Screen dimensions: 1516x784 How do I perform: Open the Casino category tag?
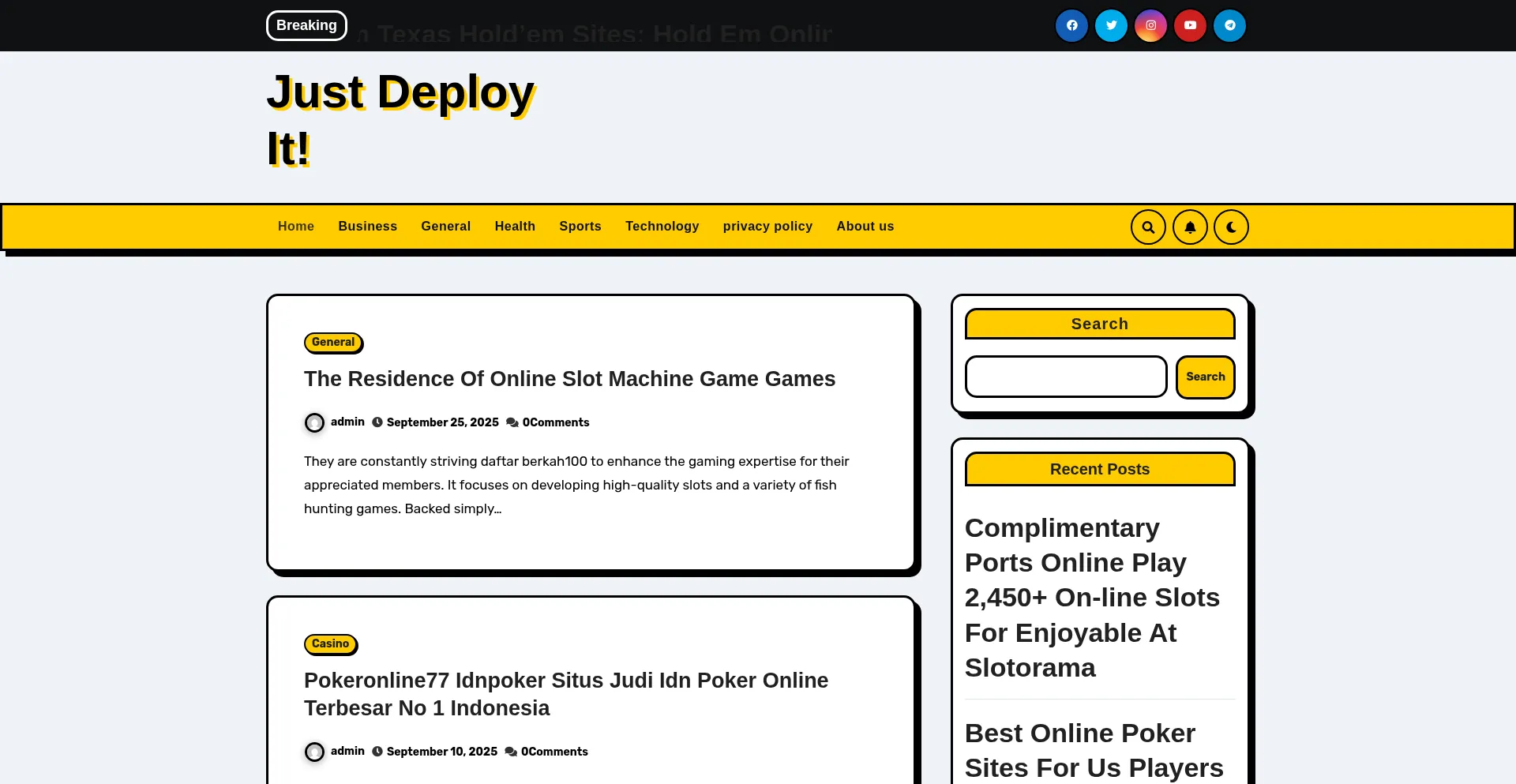coord(330,644)
